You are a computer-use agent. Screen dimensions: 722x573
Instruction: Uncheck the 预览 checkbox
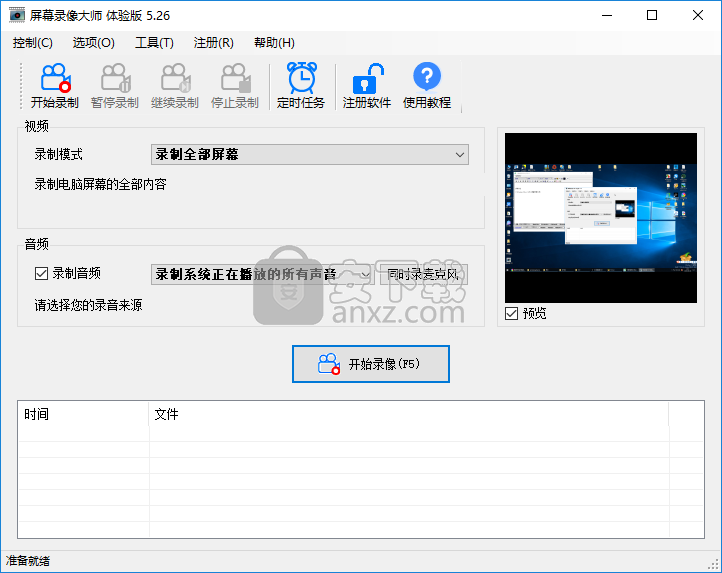coord(512,314)
